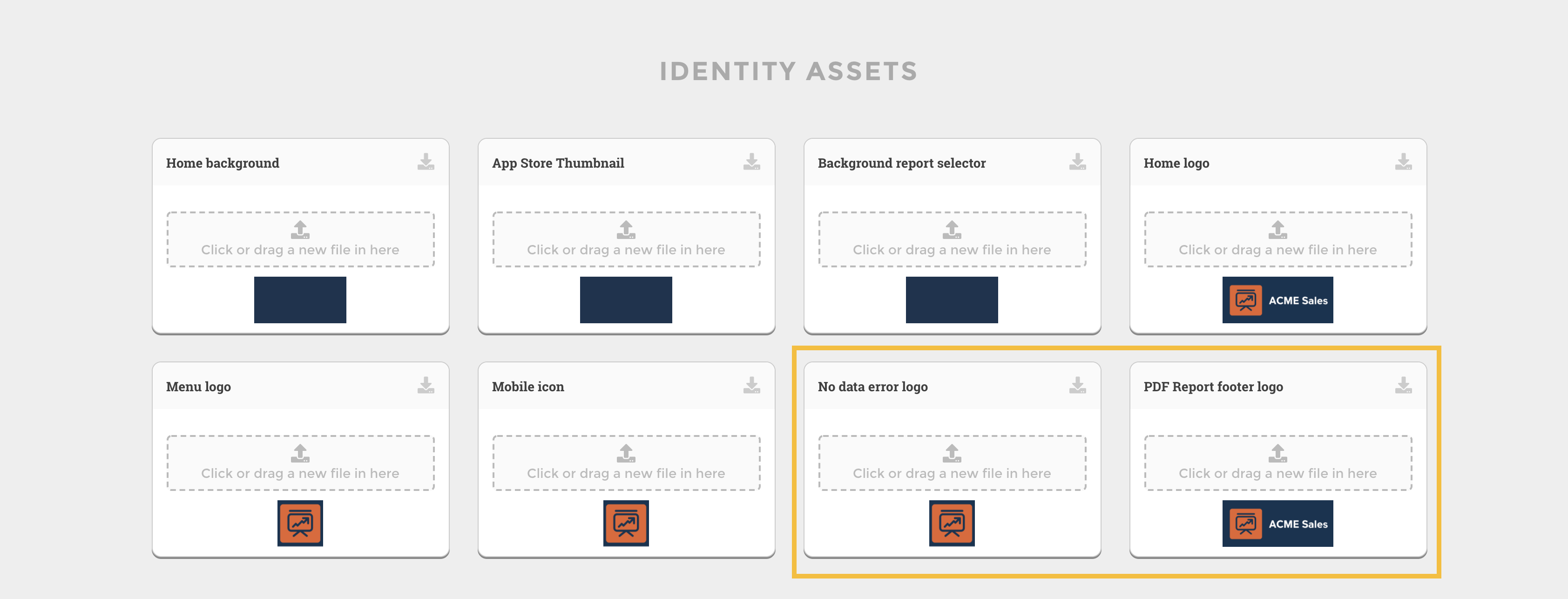Click the upload icon in Mobile icon card

[626, 454]
